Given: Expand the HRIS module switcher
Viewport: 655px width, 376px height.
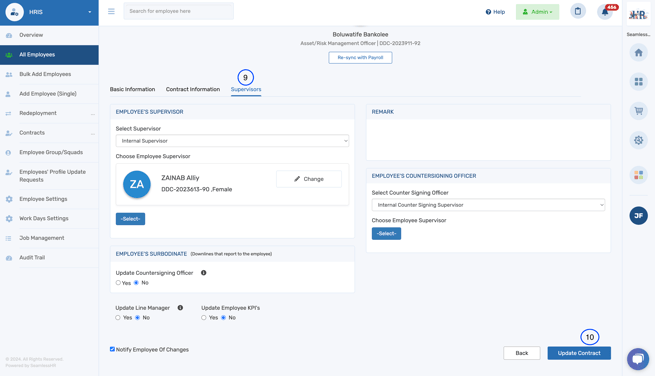Looking at the screenshot, I should 89,12.
